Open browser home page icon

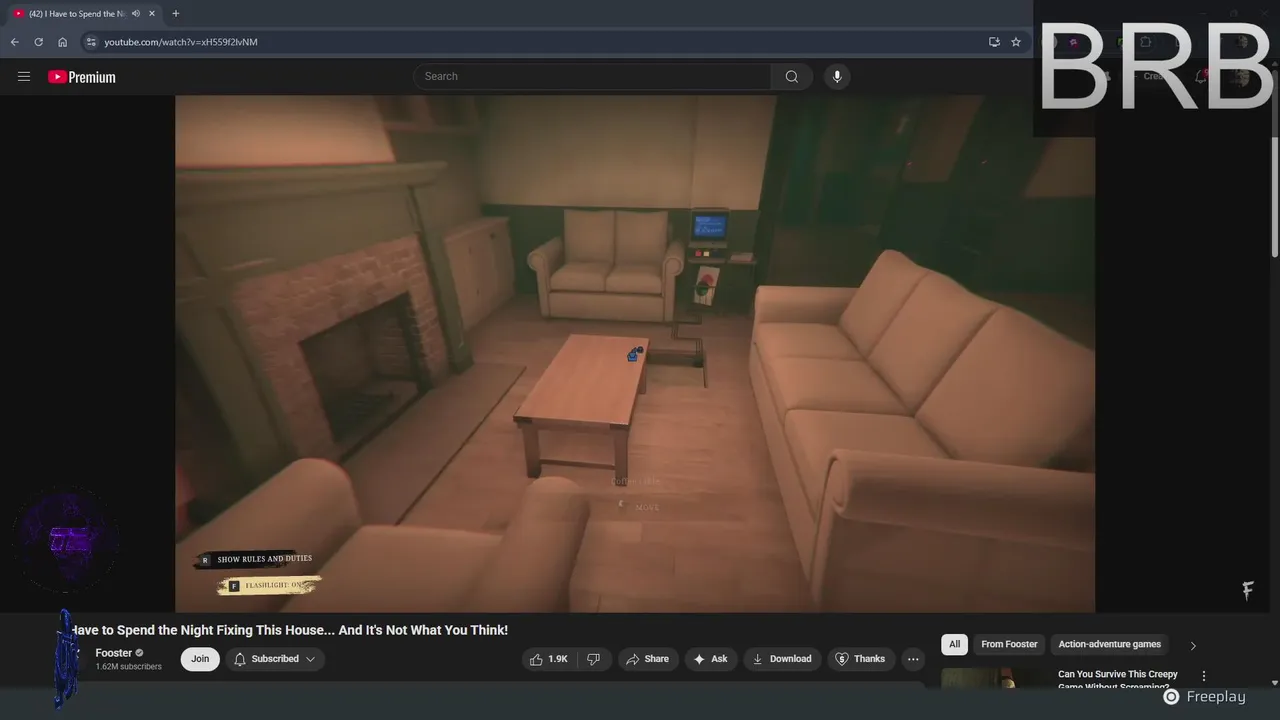pyautogui.click(x=62, y=42)
